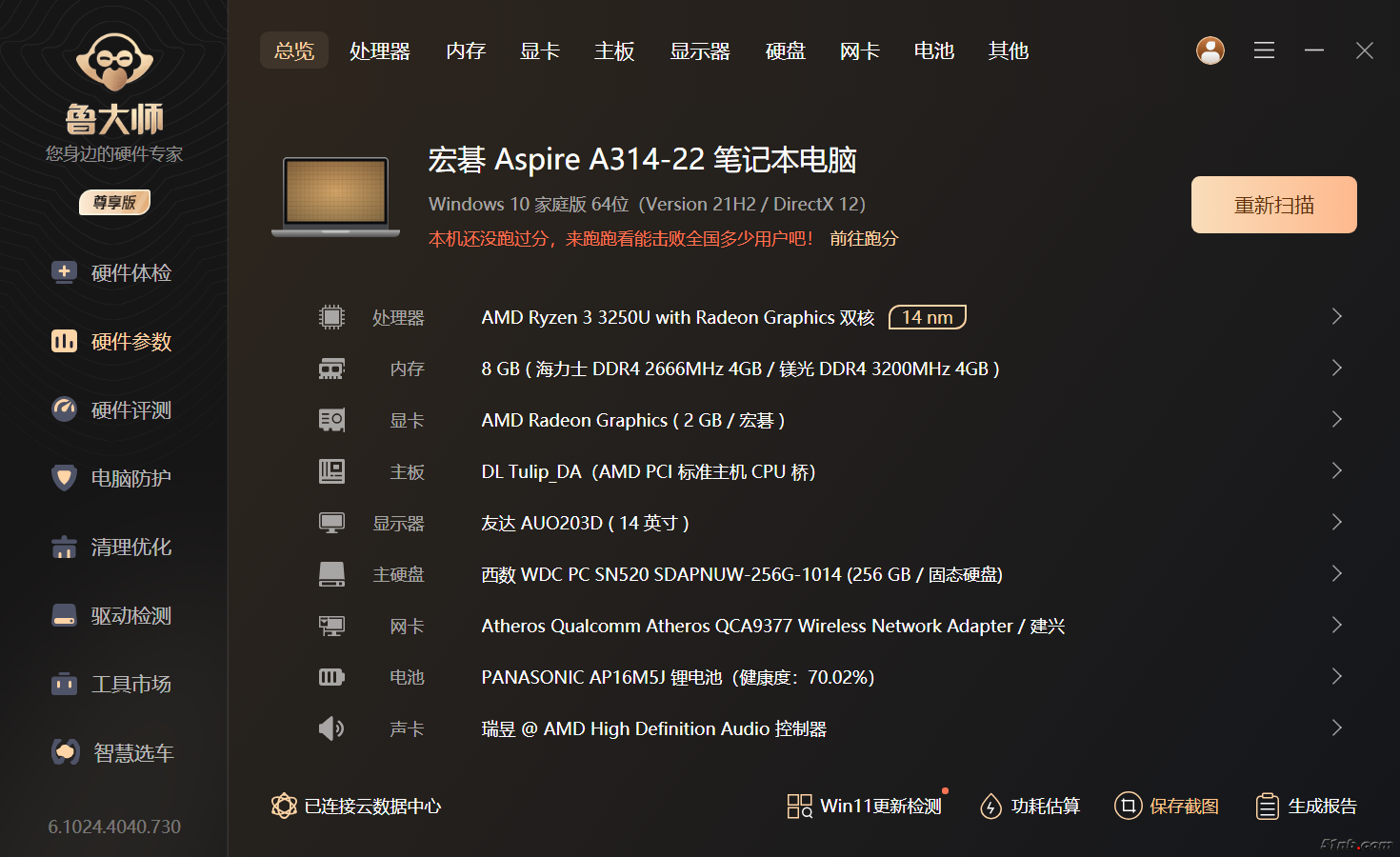1400x857 pixels.
Task: Switch to the 显示器 tab
Action: 700,50
